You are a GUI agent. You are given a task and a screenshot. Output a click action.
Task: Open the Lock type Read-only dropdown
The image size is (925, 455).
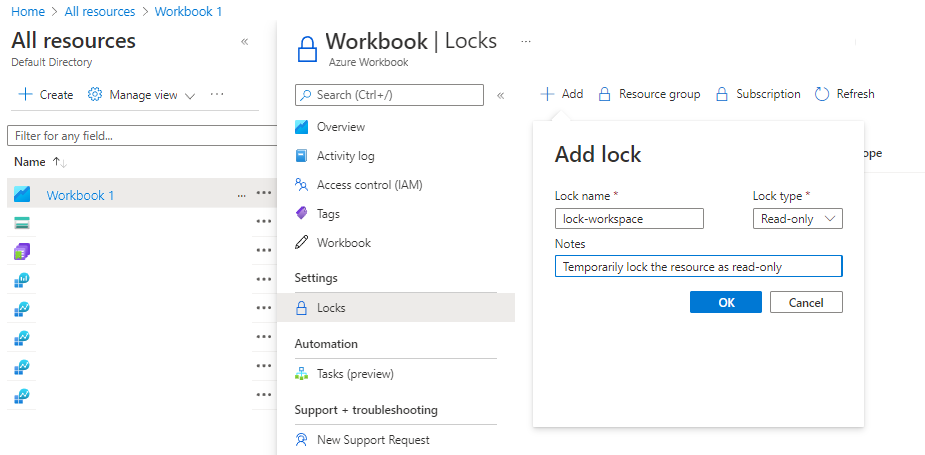click(798, 219)
